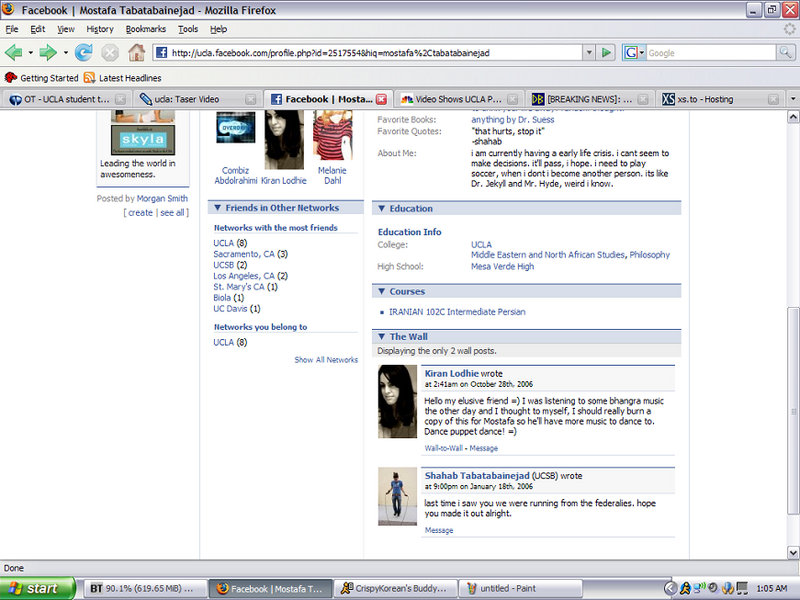Viewport: 800px width, 600px height.
Task: Click Show All Networks link
Action: [326, 360]
